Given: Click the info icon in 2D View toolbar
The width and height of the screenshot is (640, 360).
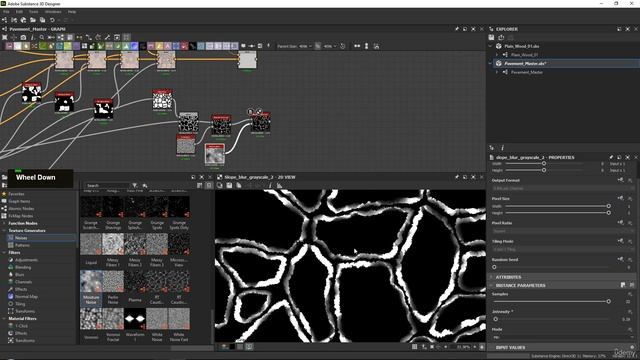Looking at the screenshot, I should (x=270, y=185).
